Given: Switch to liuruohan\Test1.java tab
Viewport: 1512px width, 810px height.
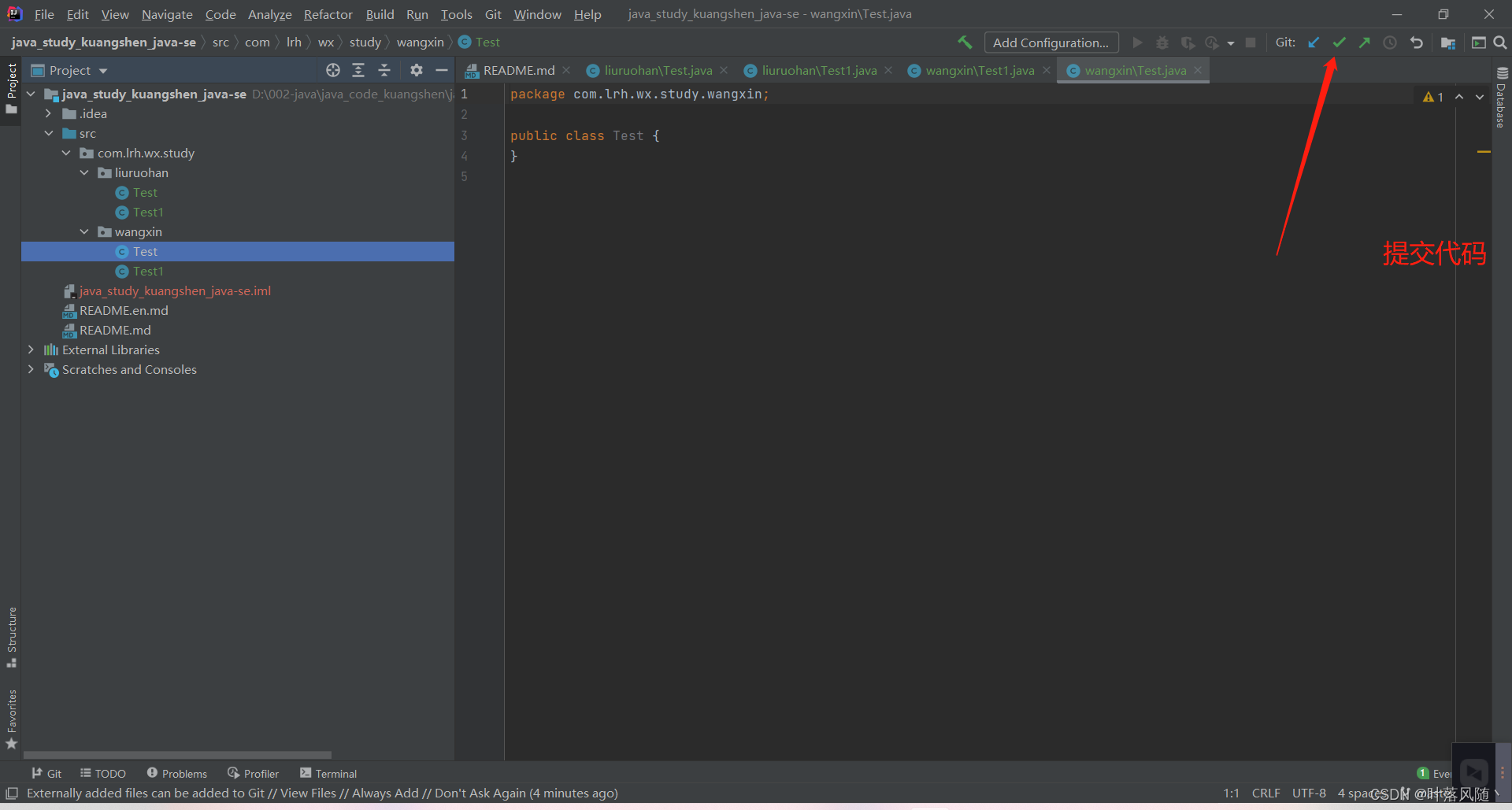Looking at the screenshot, I should coord(819,70).
